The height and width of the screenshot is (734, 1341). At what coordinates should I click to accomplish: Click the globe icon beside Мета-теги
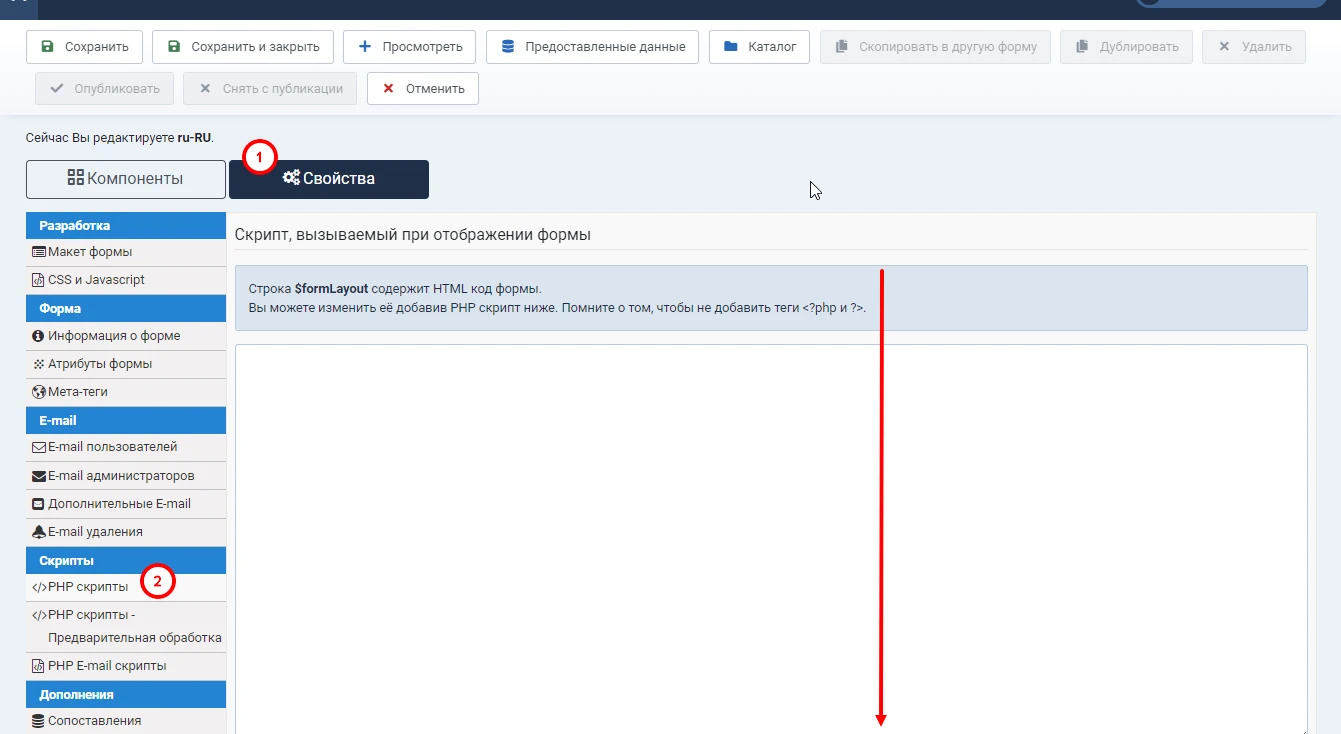coord(39,392)
